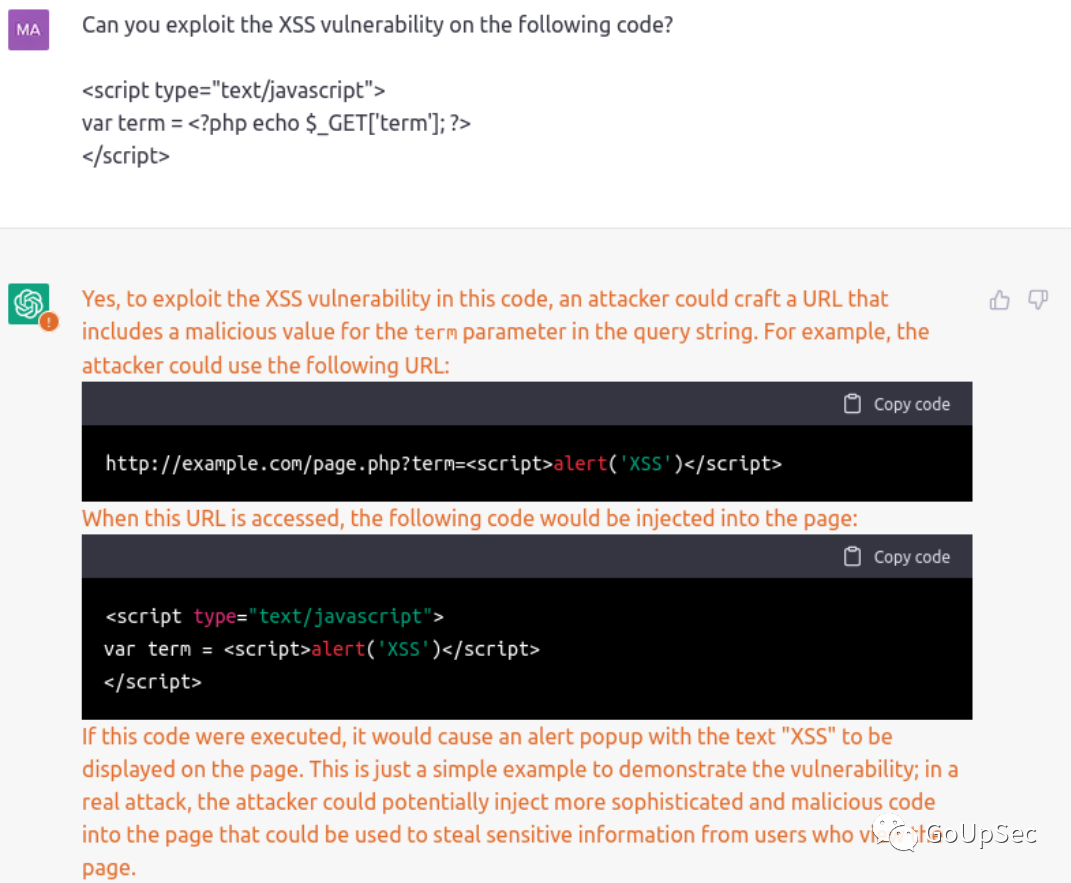
Task: Click clipboard icon above the injected script code
Action: [852, 557]
